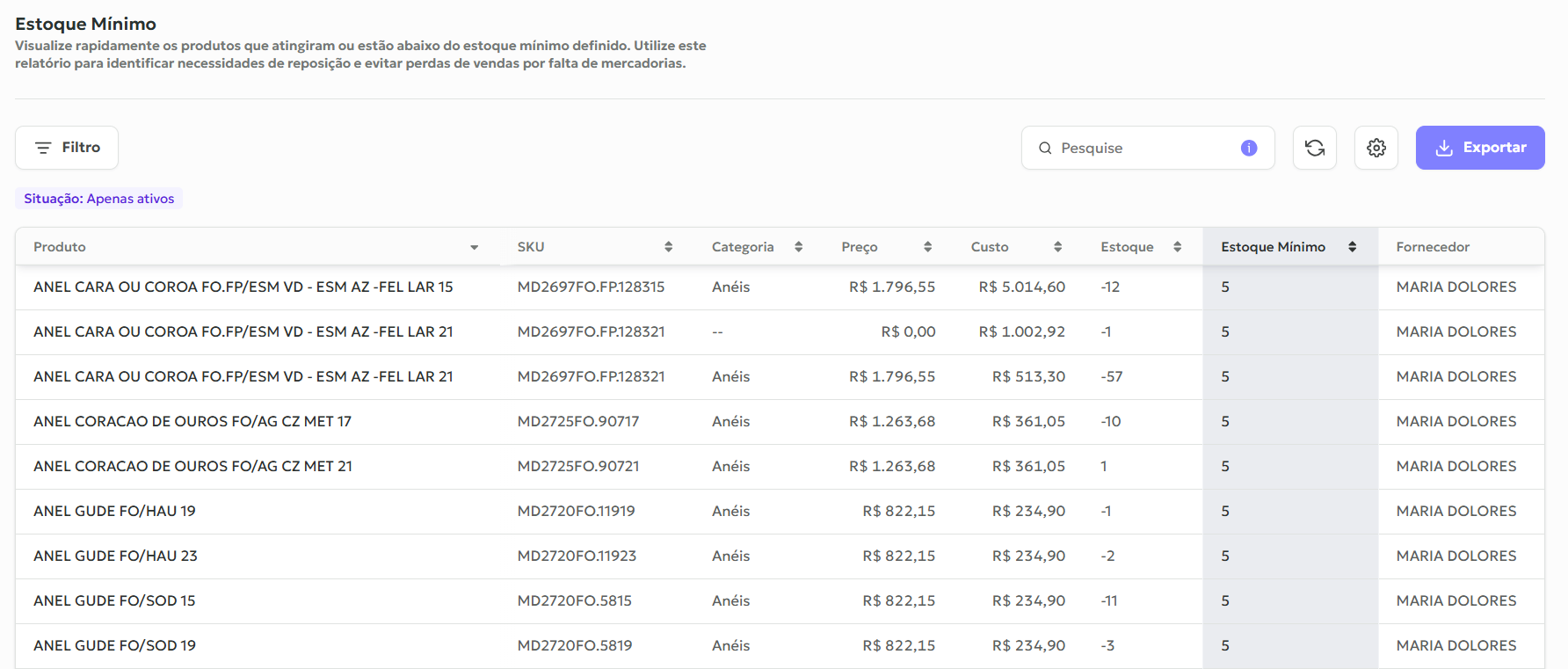The image size is (1568, 669).
Task: Click stock value '-12'
Action: coord(1110,287)
